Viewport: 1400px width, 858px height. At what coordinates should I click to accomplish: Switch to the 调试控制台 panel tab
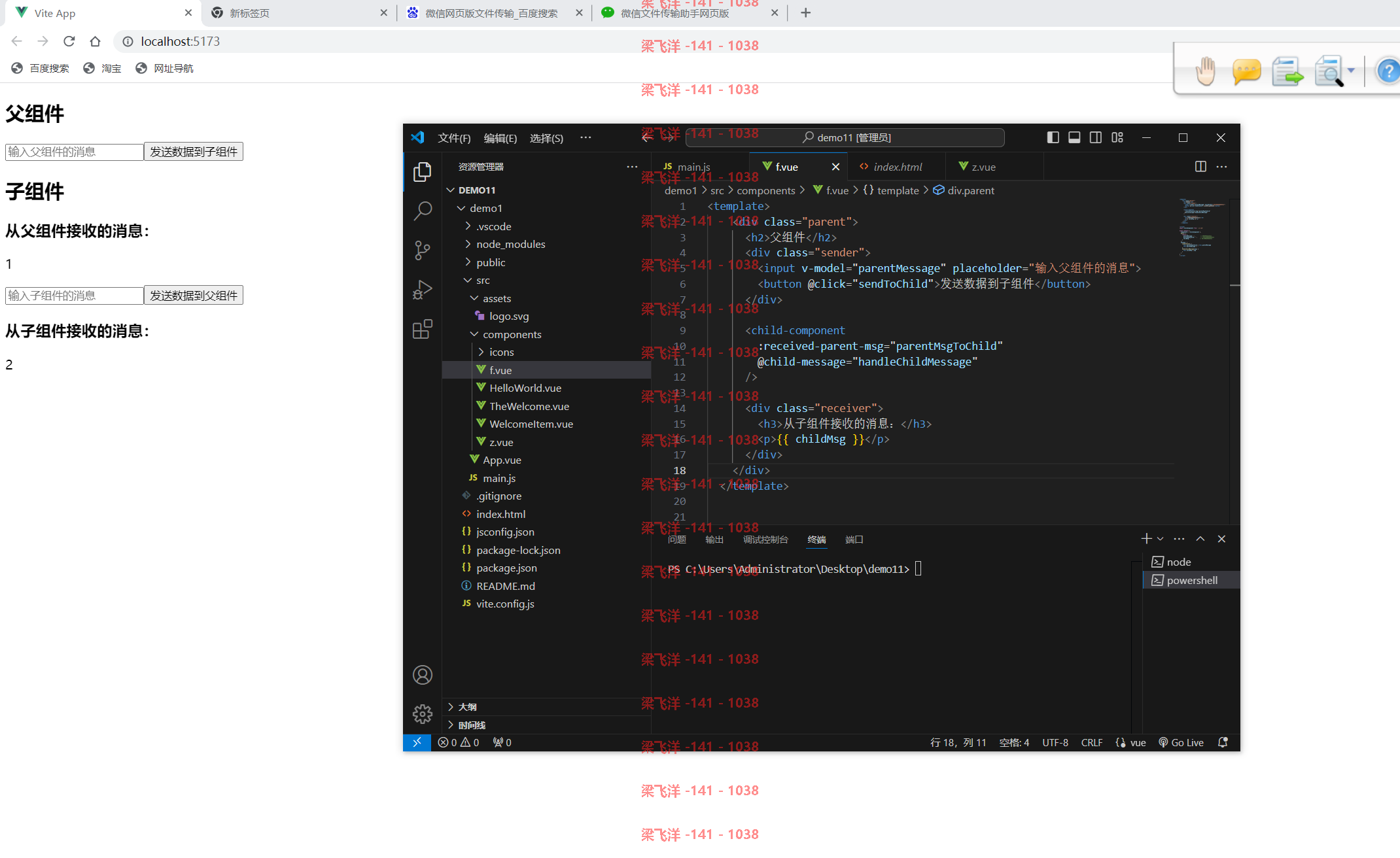(765, 540)
